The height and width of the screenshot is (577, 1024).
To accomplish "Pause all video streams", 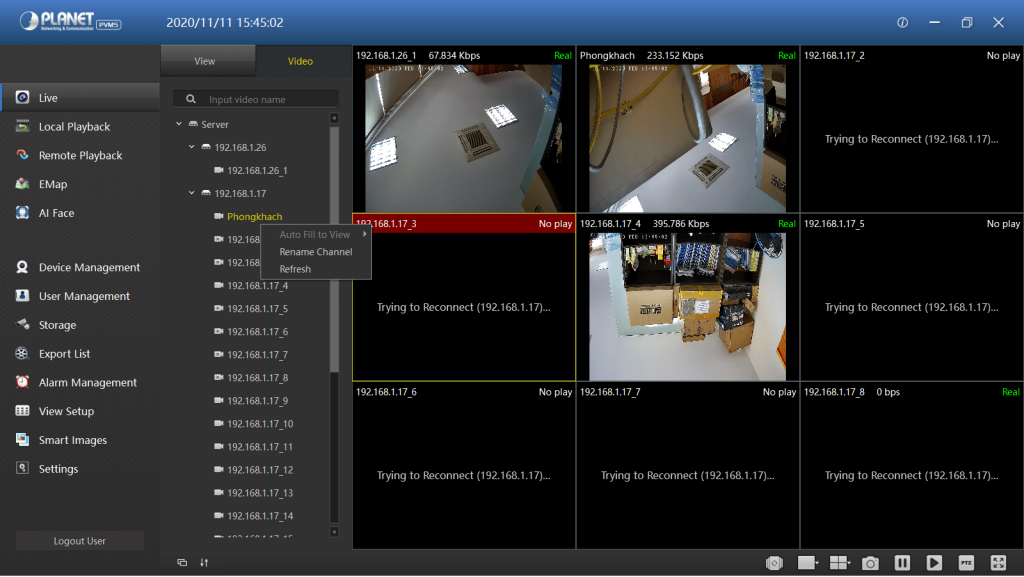I will click(902, 563).
